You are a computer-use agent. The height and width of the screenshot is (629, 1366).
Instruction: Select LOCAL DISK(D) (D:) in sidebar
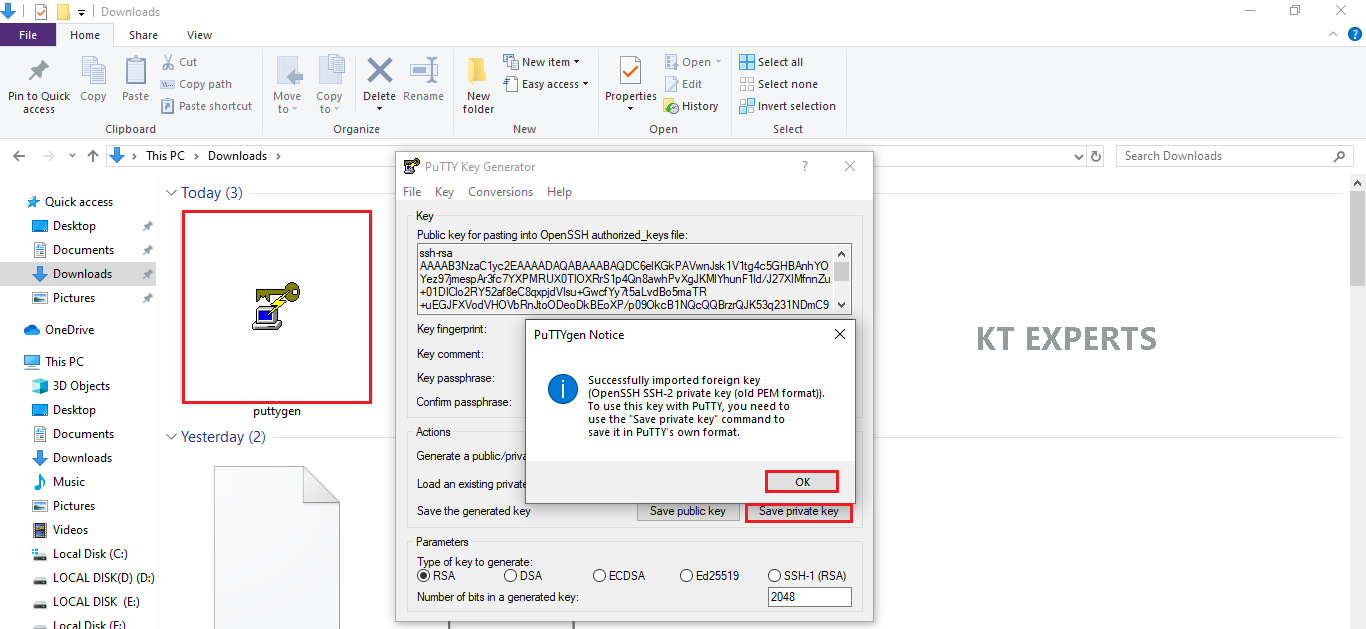103,578
